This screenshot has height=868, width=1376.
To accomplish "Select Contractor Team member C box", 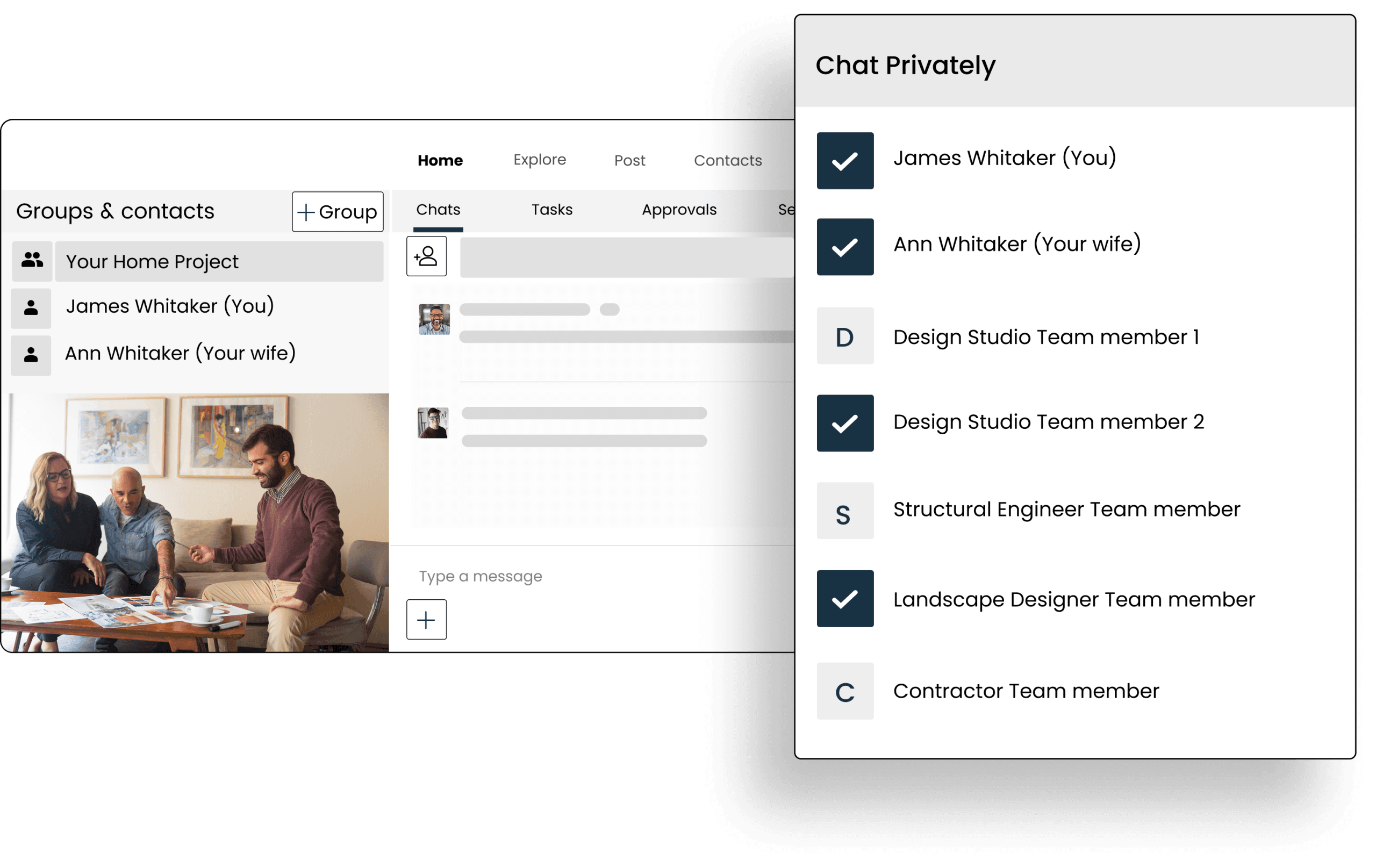I will (x=845, y=691).
